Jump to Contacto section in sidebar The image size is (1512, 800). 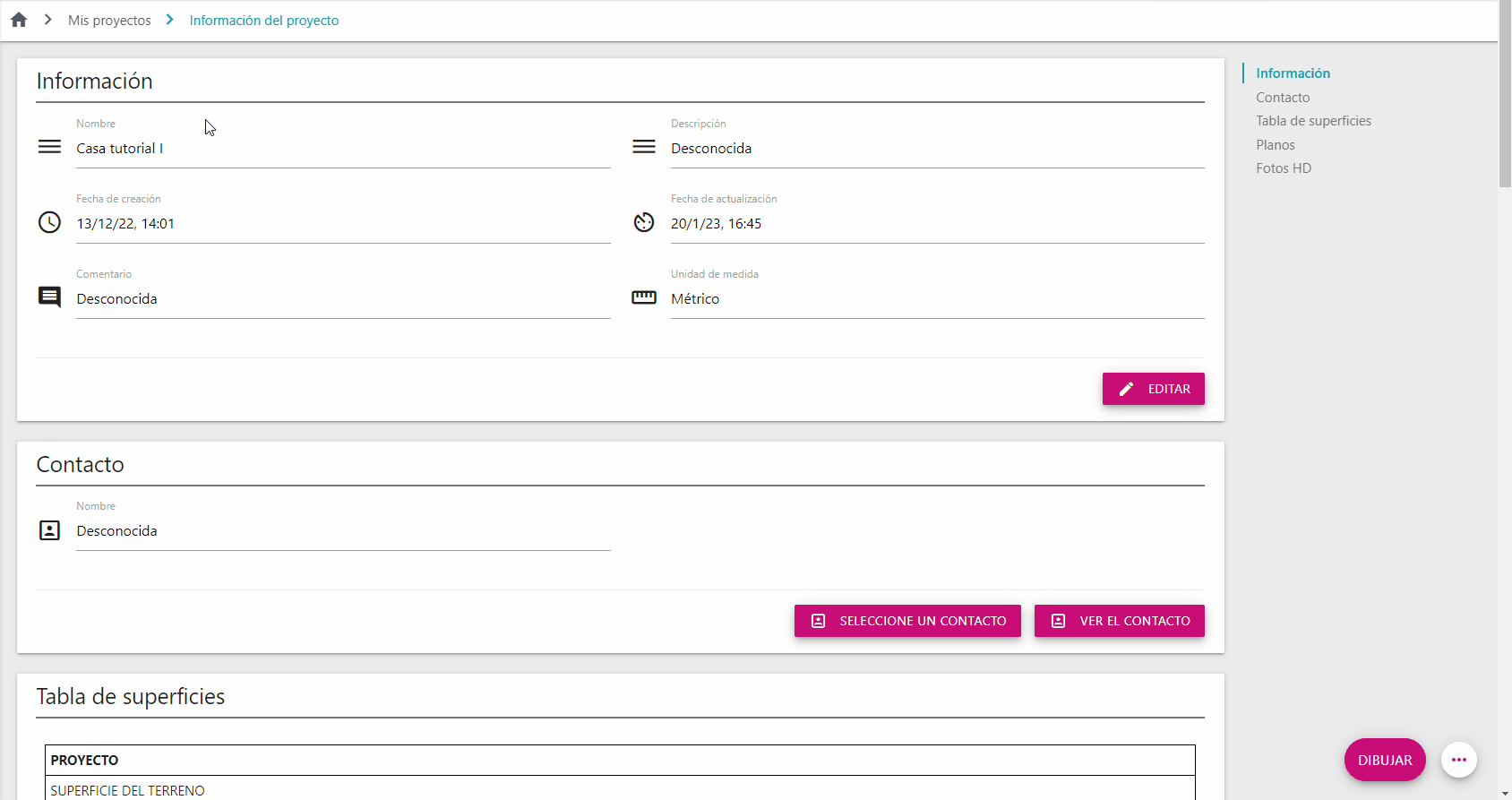click(x=1283, y=97)
